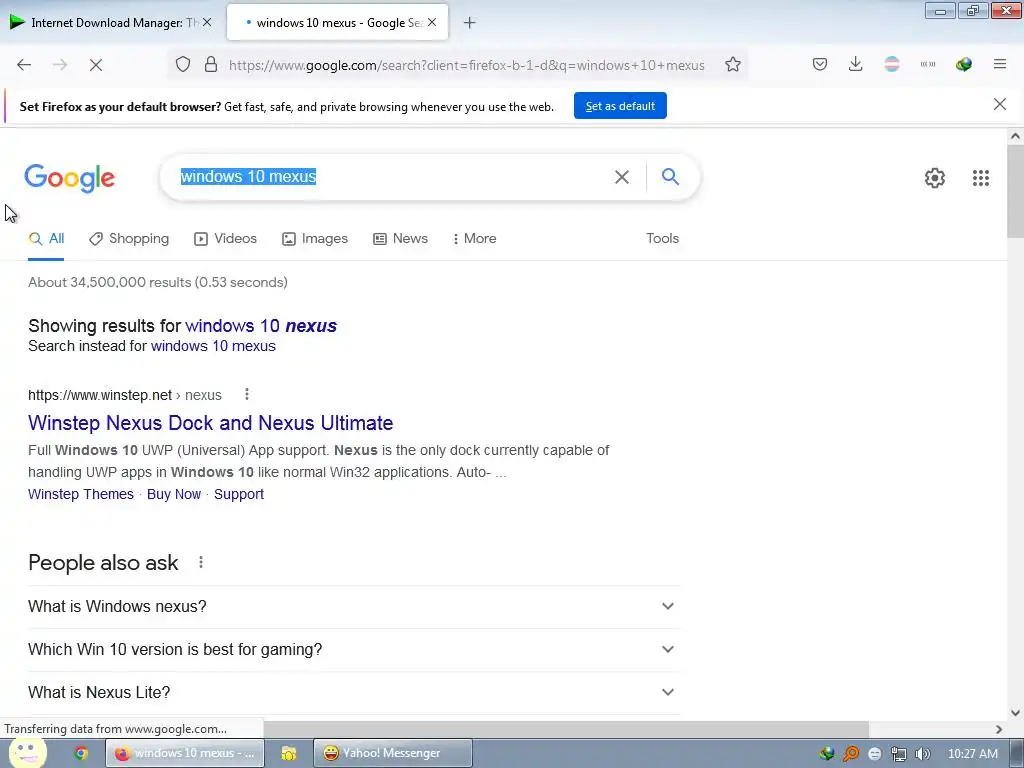Viewport: 1024px width, 768px height.
Task: Open options dots beside People also ask
Action: (x=200, y=562)
